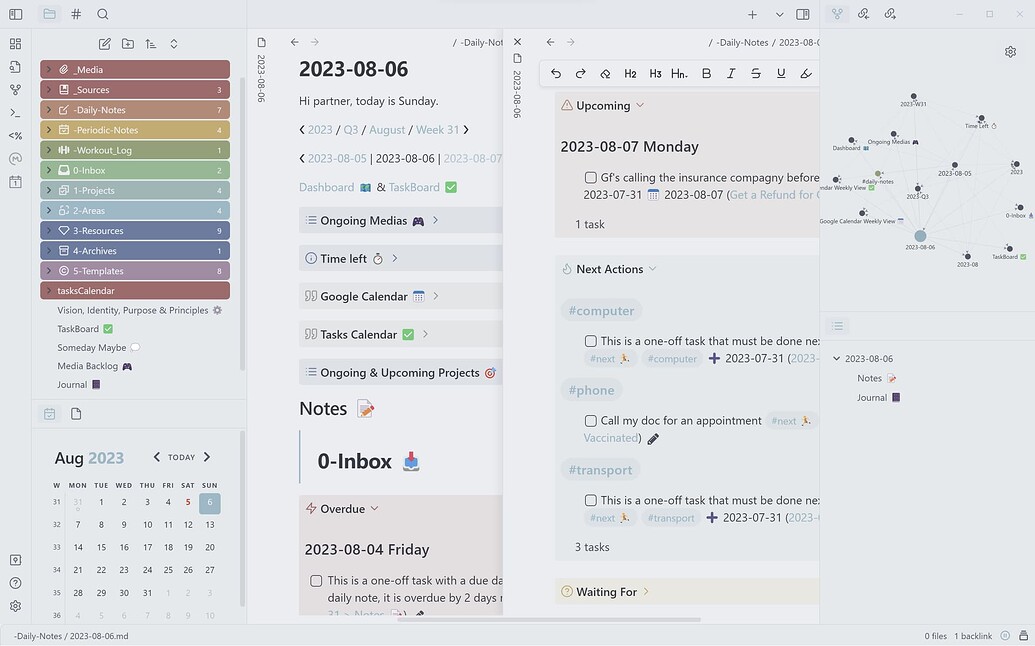
Task: Jump to today using the TODAY button
Action: pos(181,457)
